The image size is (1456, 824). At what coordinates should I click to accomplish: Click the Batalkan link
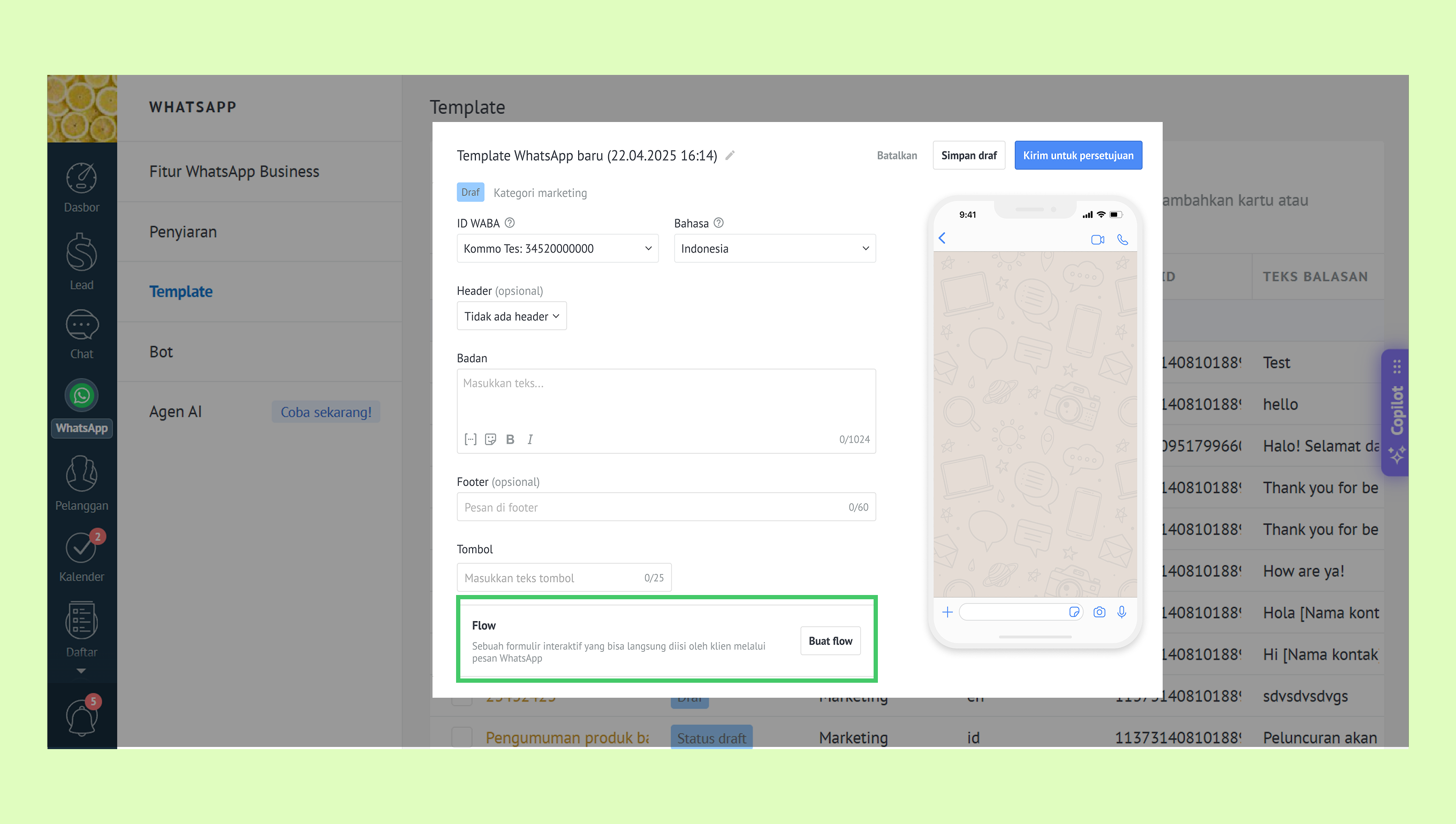(897, 155)
